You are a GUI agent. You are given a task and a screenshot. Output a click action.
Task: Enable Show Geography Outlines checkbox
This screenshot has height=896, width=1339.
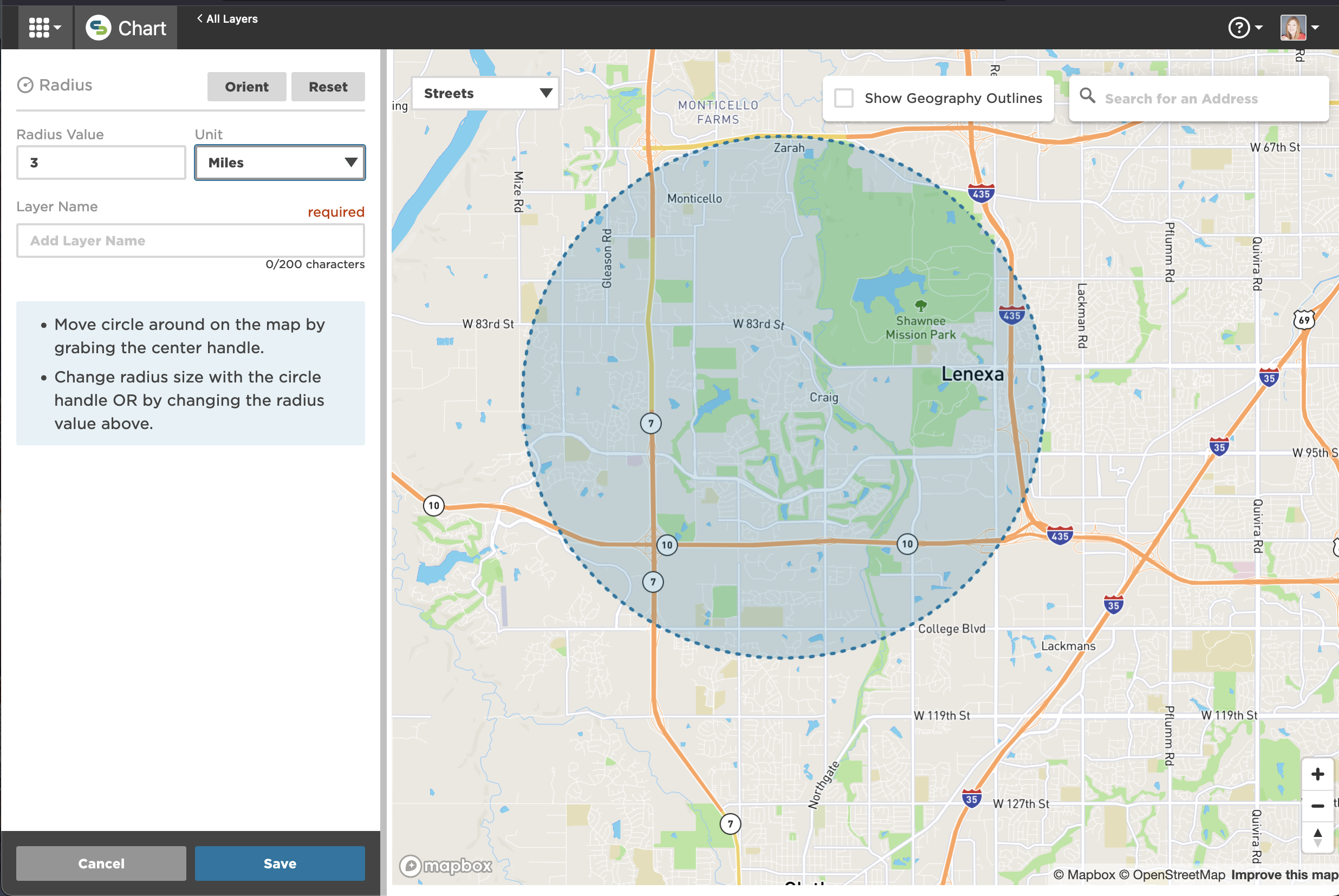point(844,98)
